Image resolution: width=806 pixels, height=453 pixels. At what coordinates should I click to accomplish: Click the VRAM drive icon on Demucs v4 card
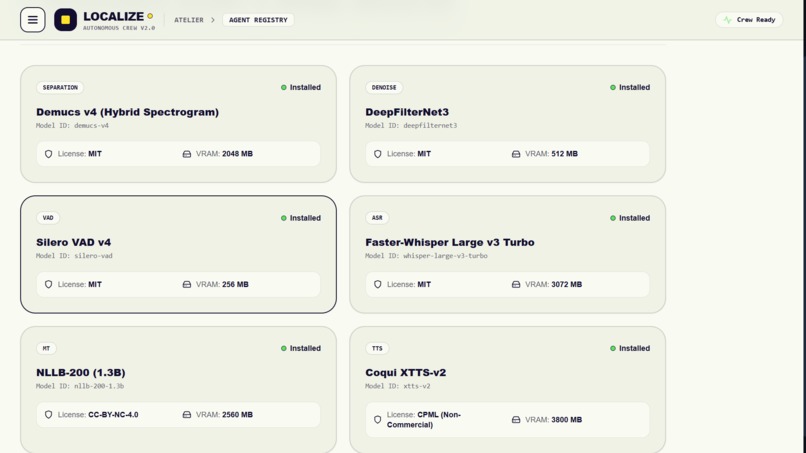point(187,154)
